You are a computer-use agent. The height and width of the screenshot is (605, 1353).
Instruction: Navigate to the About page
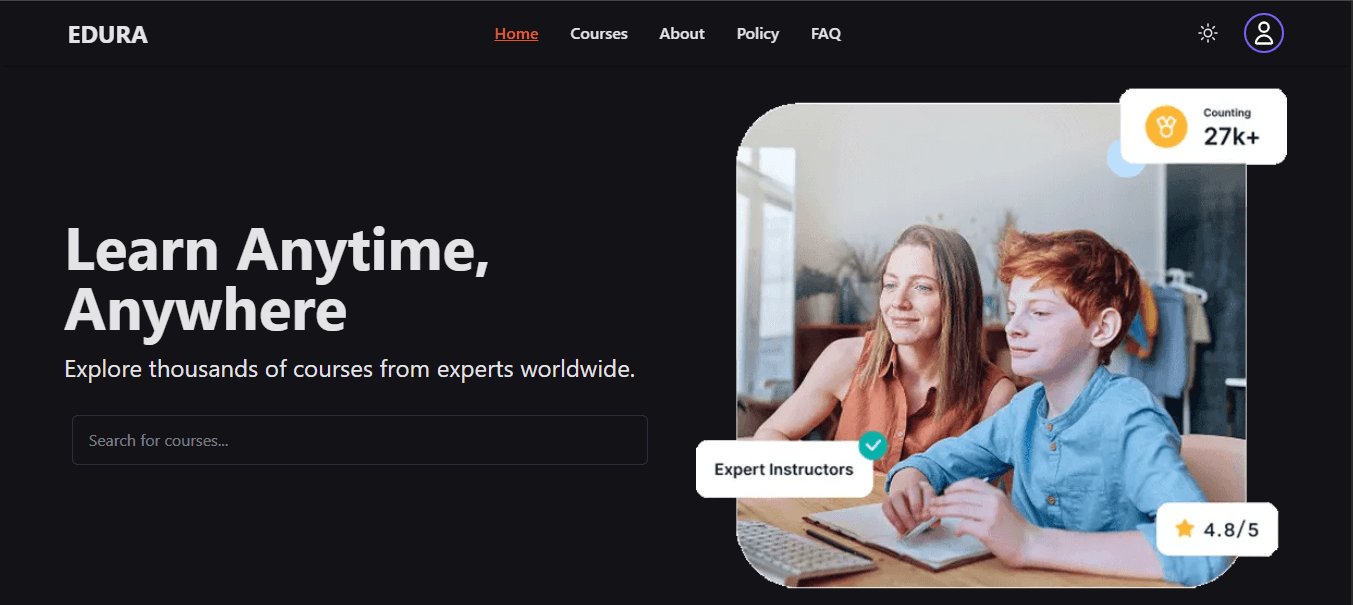pos(682,34)
